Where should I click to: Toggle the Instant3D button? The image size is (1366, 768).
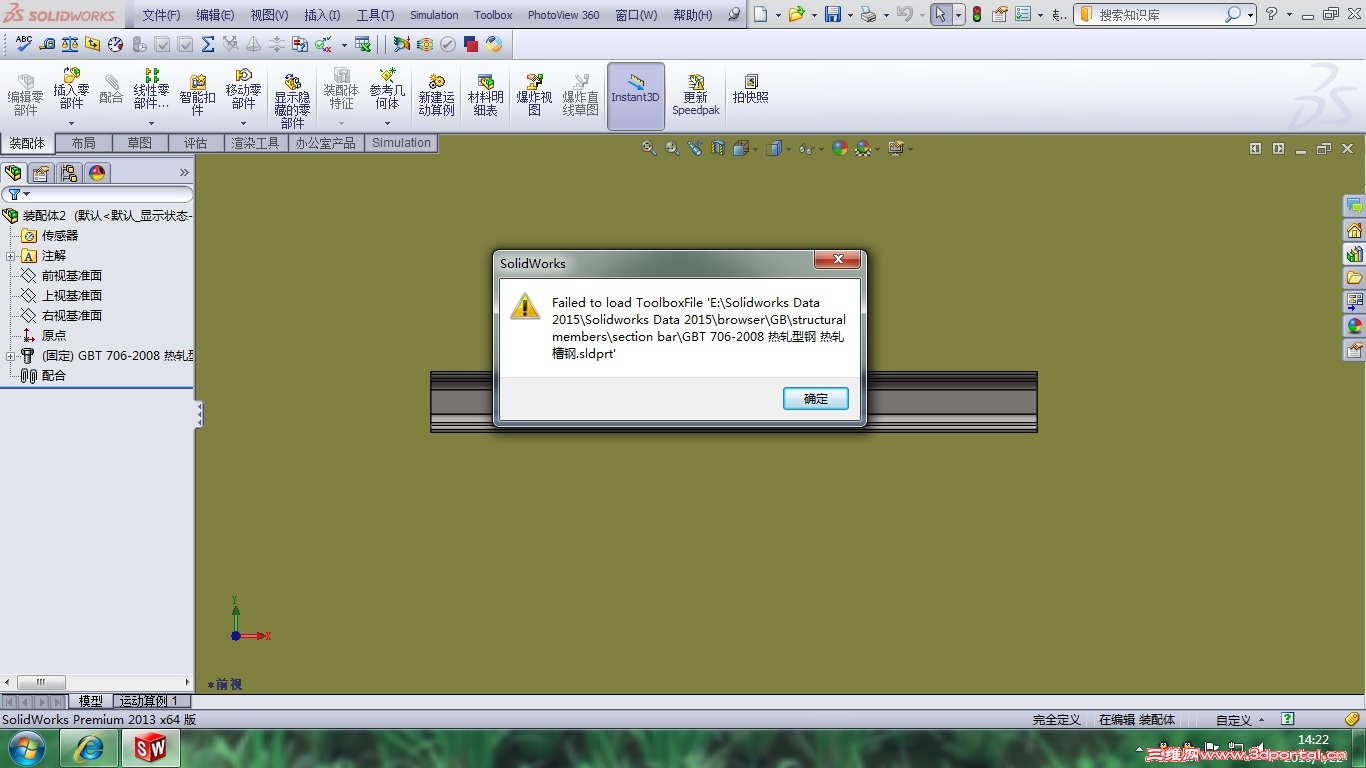click(x=636, y=96)
